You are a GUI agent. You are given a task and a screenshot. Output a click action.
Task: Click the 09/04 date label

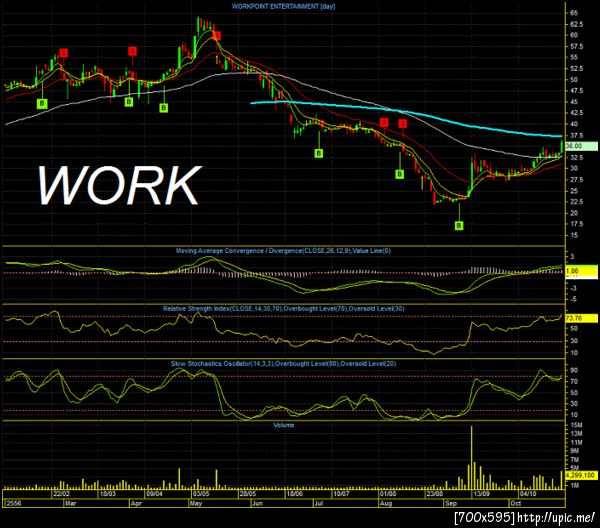pos(155,494)
